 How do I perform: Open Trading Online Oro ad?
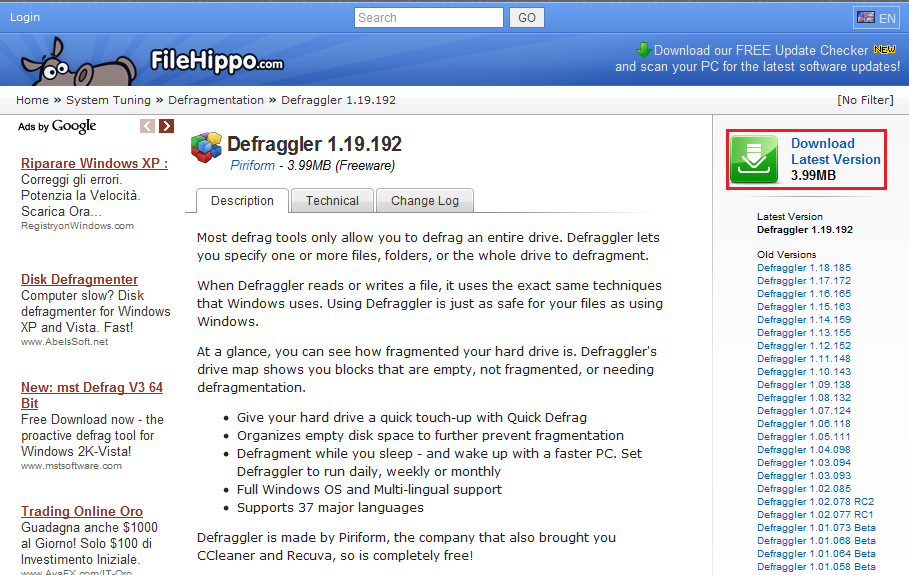(82, 511)
